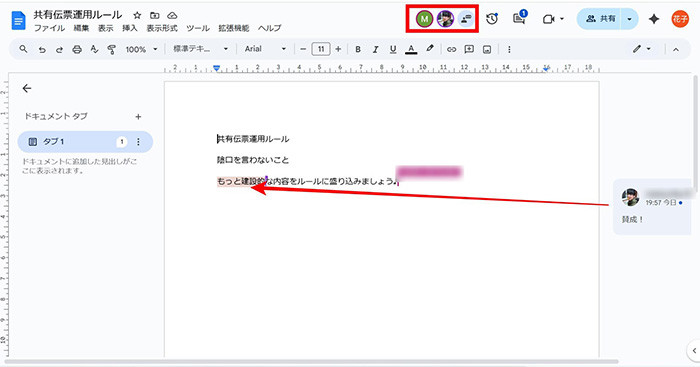Screen dimensions: 700x367
Task: Expand the video call dropdown arrow
Action: click(562, 19)
